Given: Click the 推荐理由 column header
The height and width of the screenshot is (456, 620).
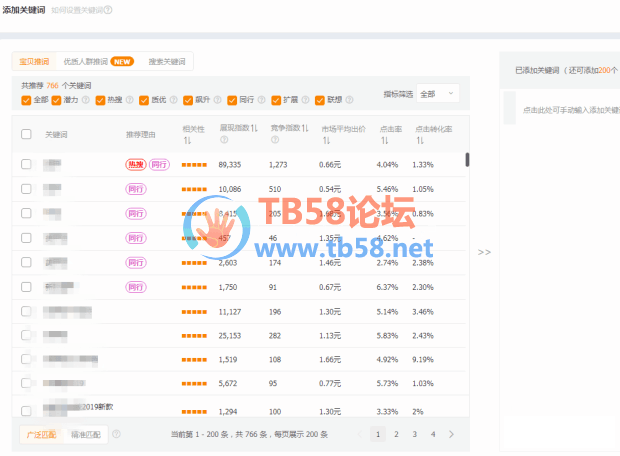Looking at the screenshot, I should [141, 134].
